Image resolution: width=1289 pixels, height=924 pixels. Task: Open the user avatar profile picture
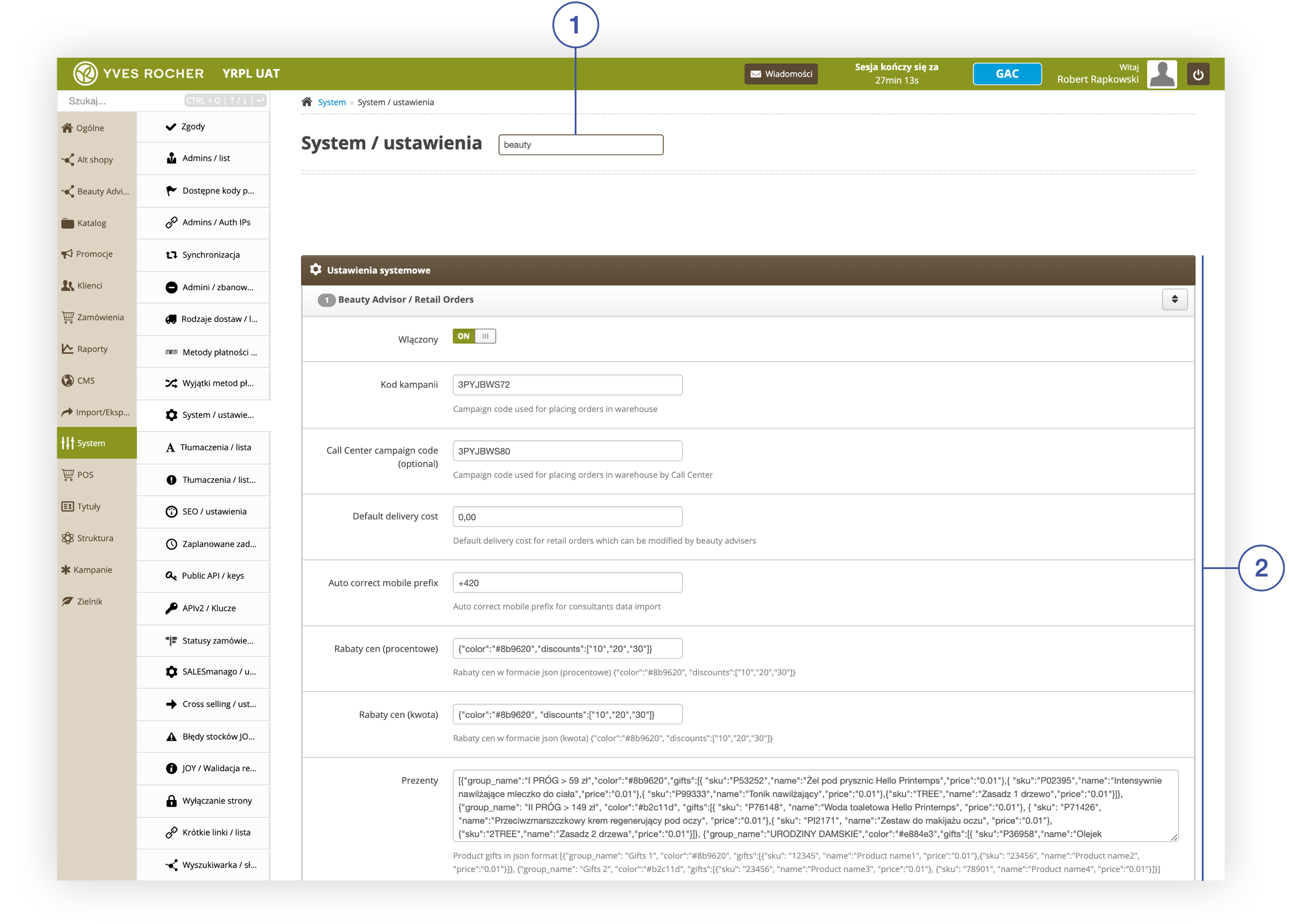(x=1162, y=74)
